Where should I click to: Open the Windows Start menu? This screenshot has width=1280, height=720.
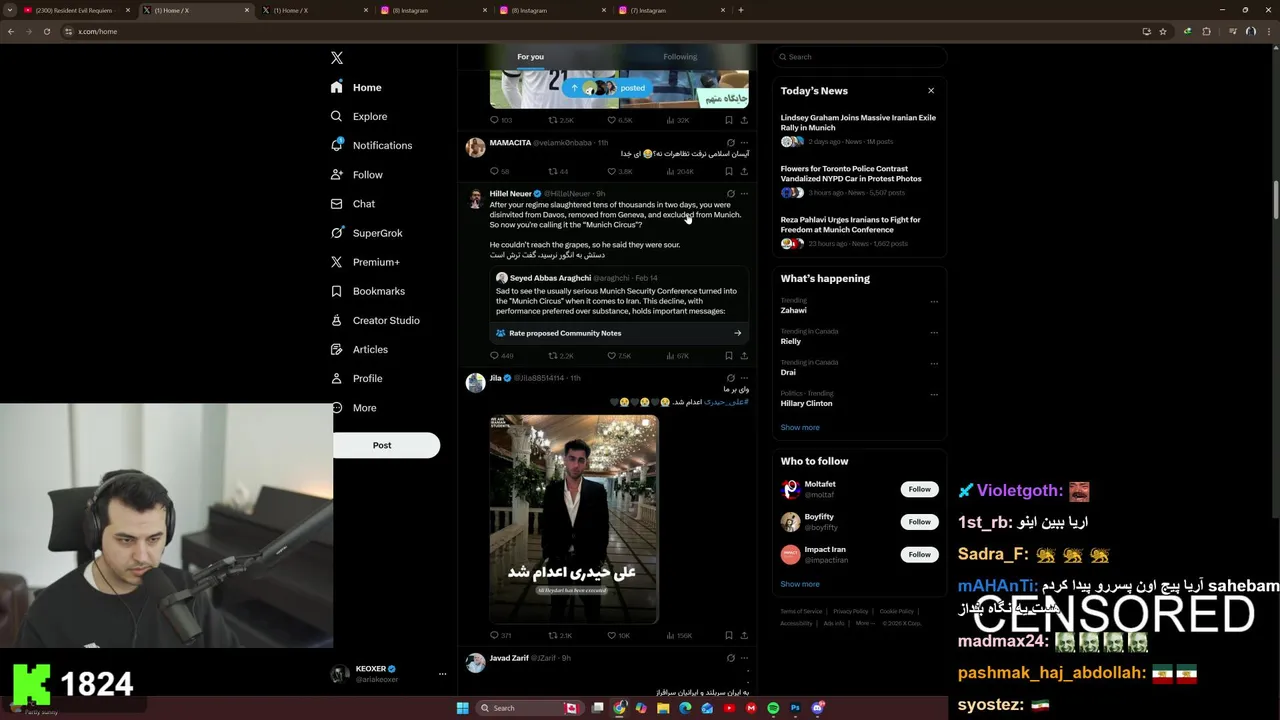tap(462, 708)
